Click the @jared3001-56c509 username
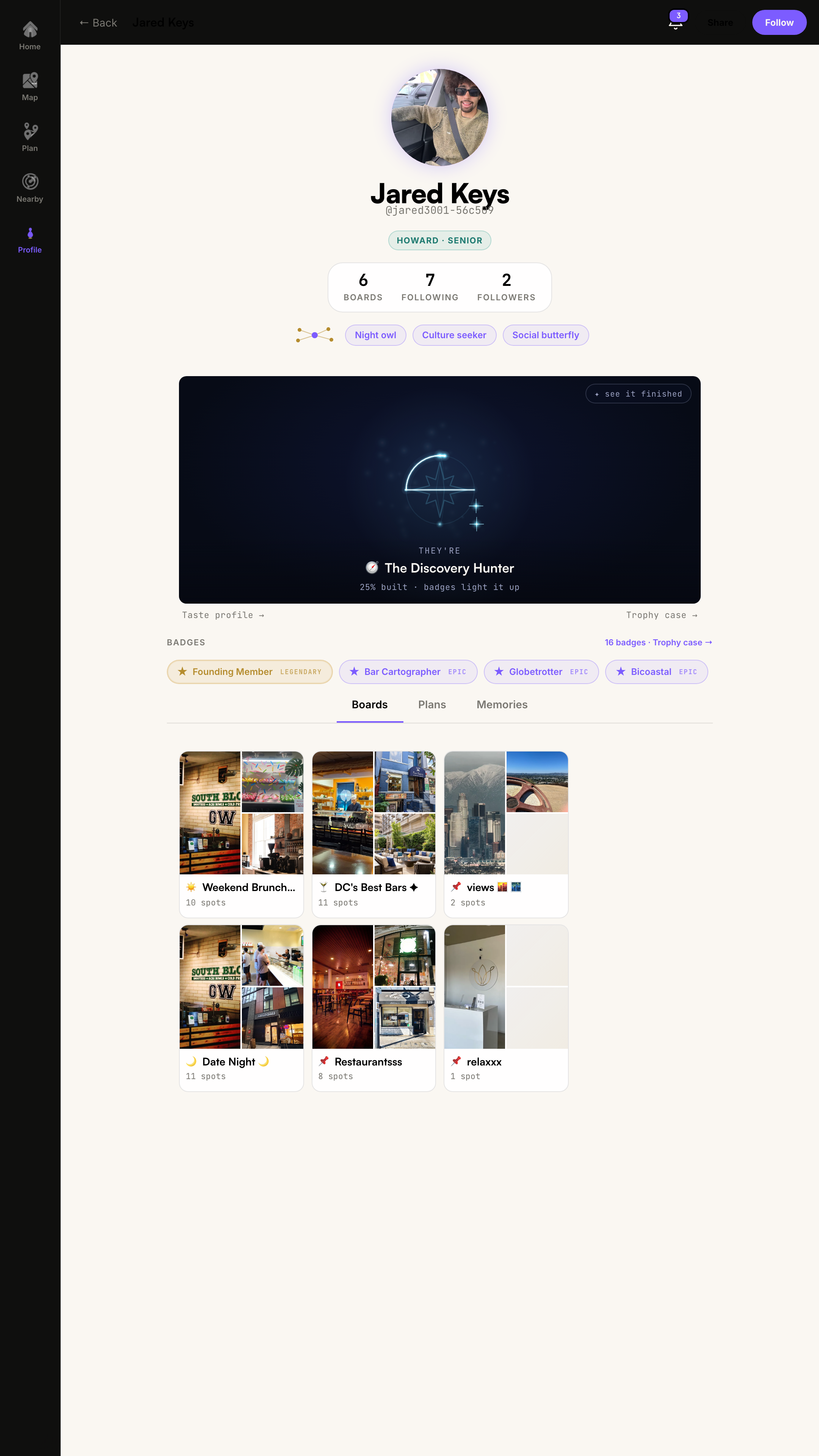The height and width of the screenshot is (1456, 819). (439, 211)
